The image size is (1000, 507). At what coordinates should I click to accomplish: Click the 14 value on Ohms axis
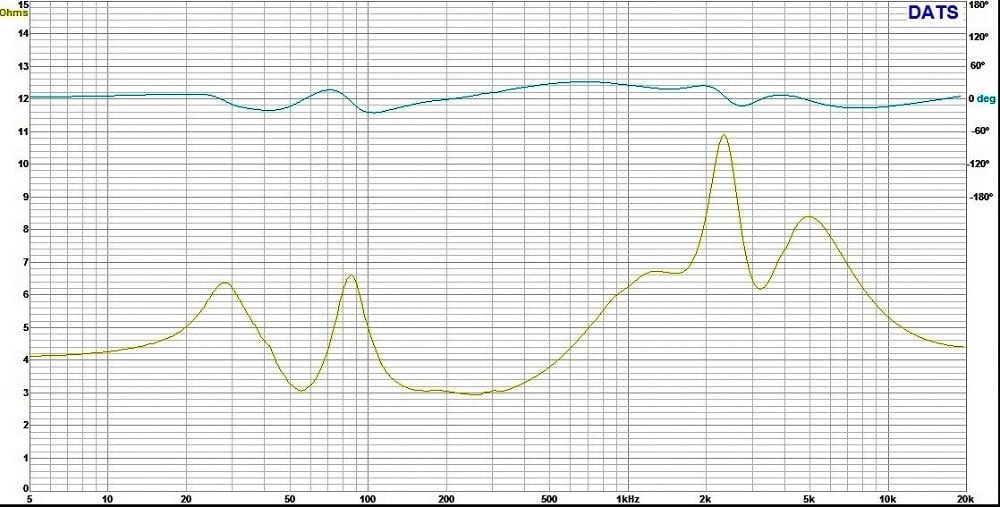(22, 34)
